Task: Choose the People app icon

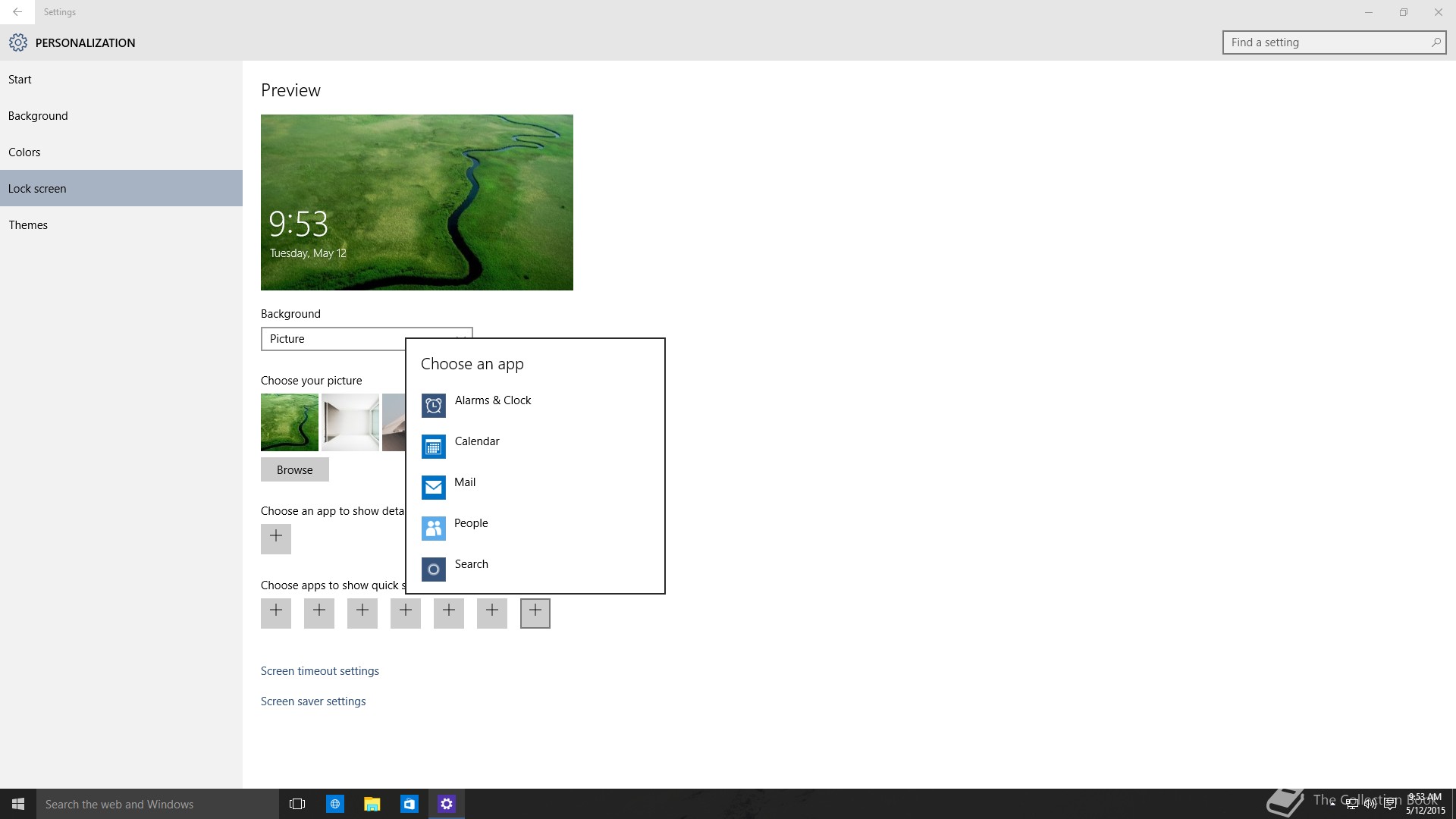Action: 434,529
